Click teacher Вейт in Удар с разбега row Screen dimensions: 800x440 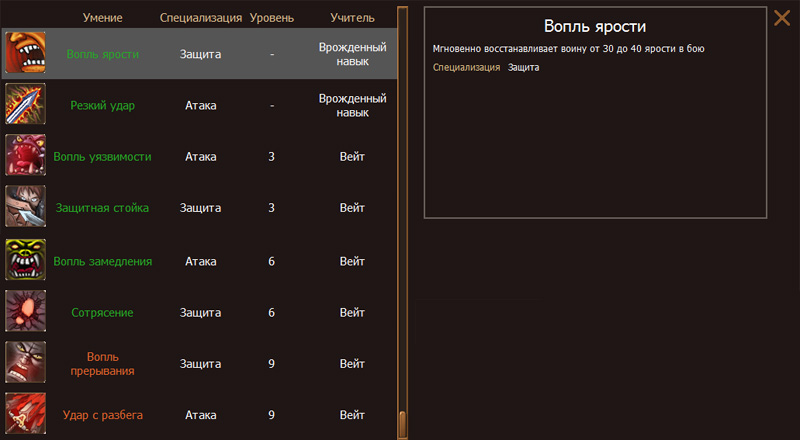[x=352, y=415]
